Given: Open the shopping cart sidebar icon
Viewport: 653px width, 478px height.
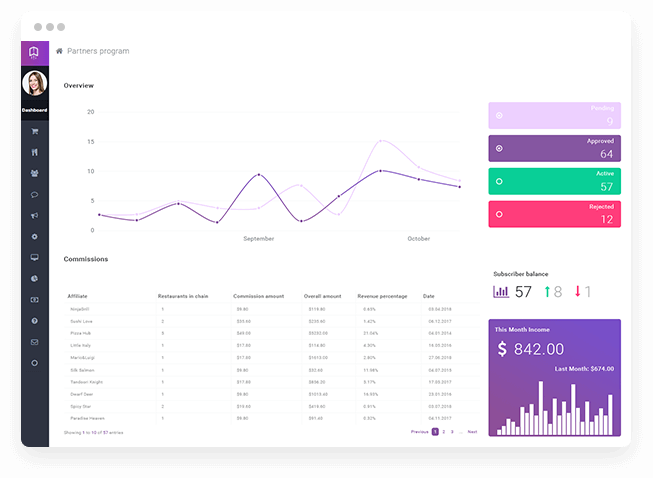Looking at the screenshot, I should pyautogui.click(x=34, y=131).
